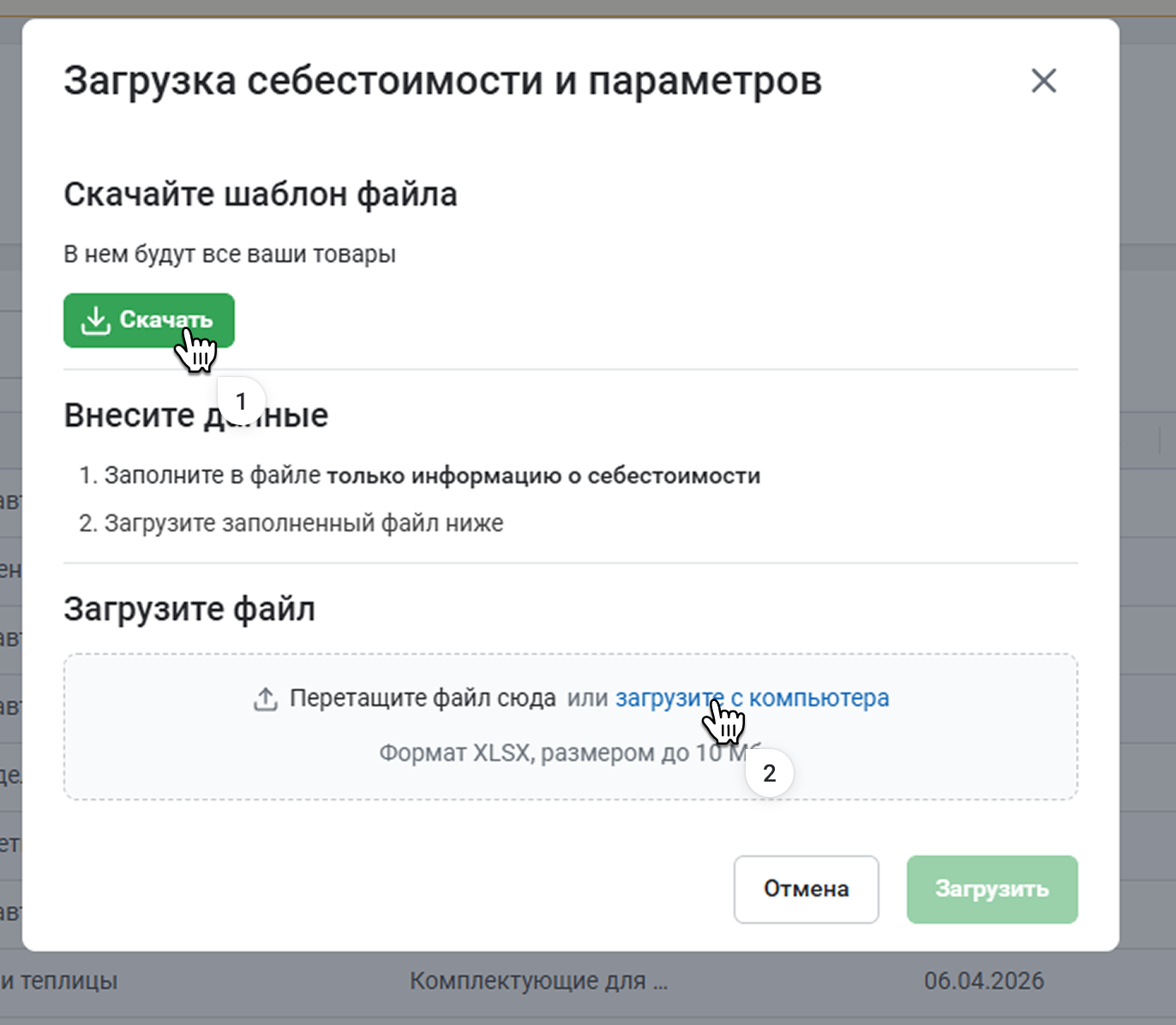The image size is (1176, 1025).
Task: Click the 06.04.2026 date cell in background
Action: click(x=983, y=981)
